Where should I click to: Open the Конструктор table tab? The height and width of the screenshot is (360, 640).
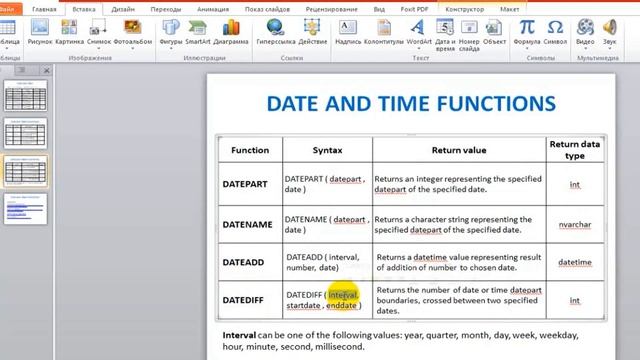(464, 9)
